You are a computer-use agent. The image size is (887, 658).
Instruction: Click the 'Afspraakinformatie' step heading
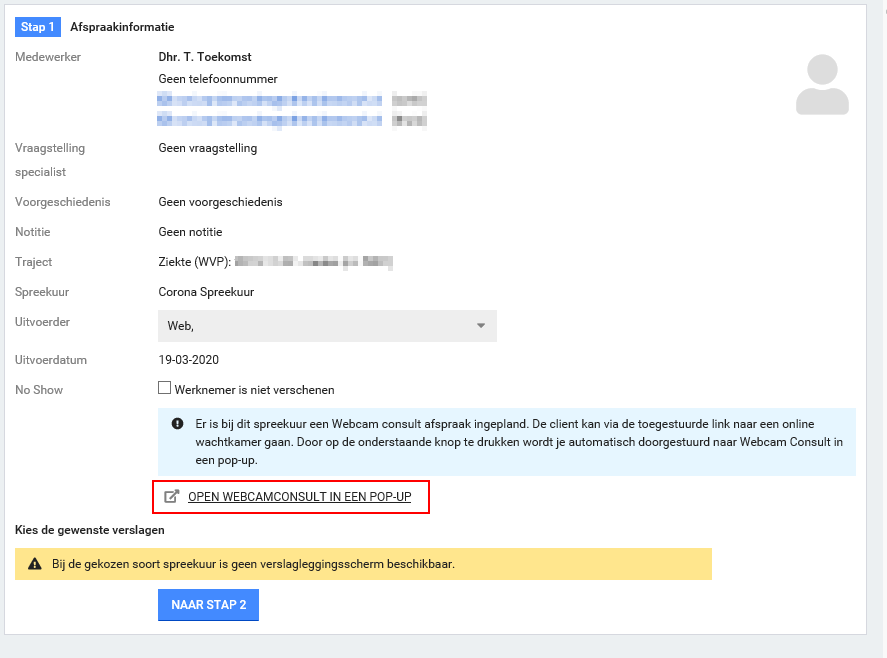pyautogui.click(x=121, y=27)
